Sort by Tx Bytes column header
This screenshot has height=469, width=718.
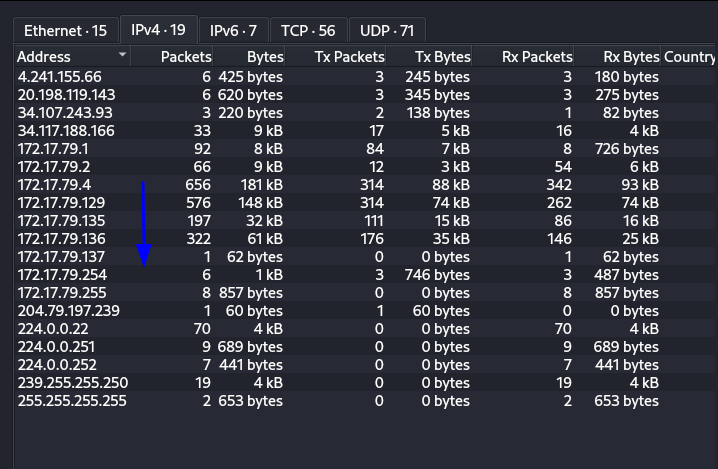click(x=442, y=57)
